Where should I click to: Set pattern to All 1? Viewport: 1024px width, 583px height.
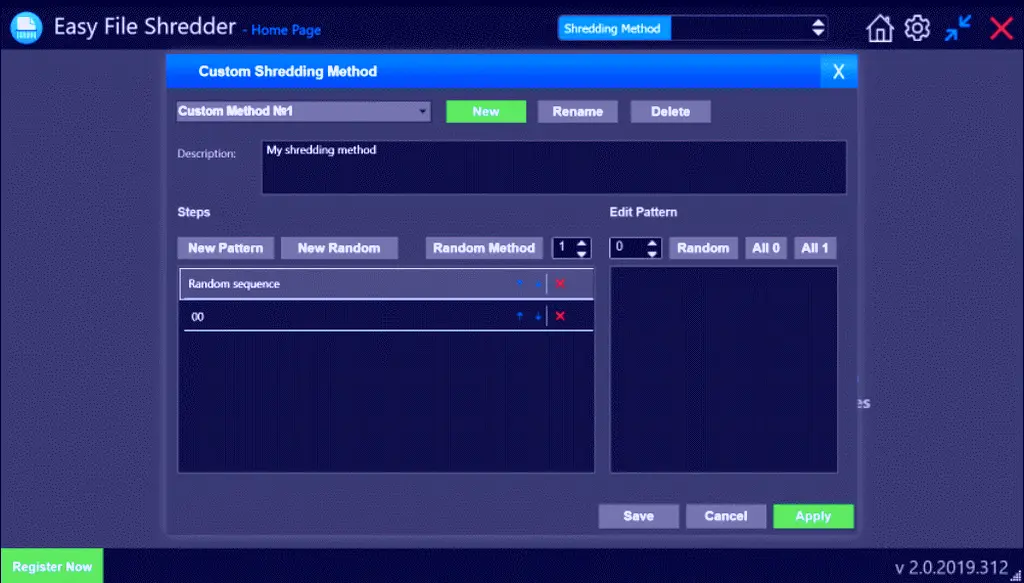[x=815, y=248]
